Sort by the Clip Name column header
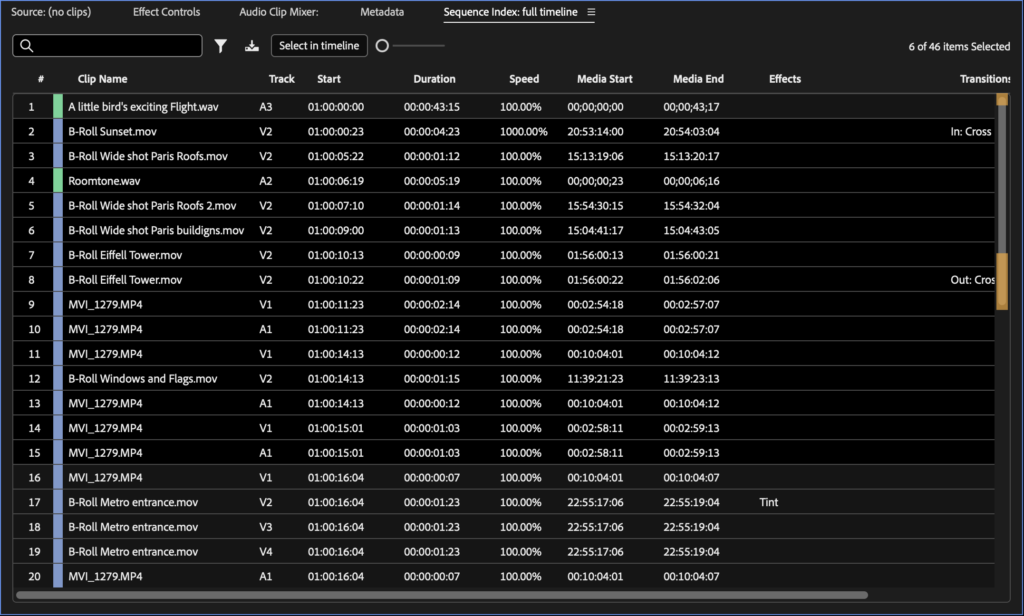 point(103,79)
